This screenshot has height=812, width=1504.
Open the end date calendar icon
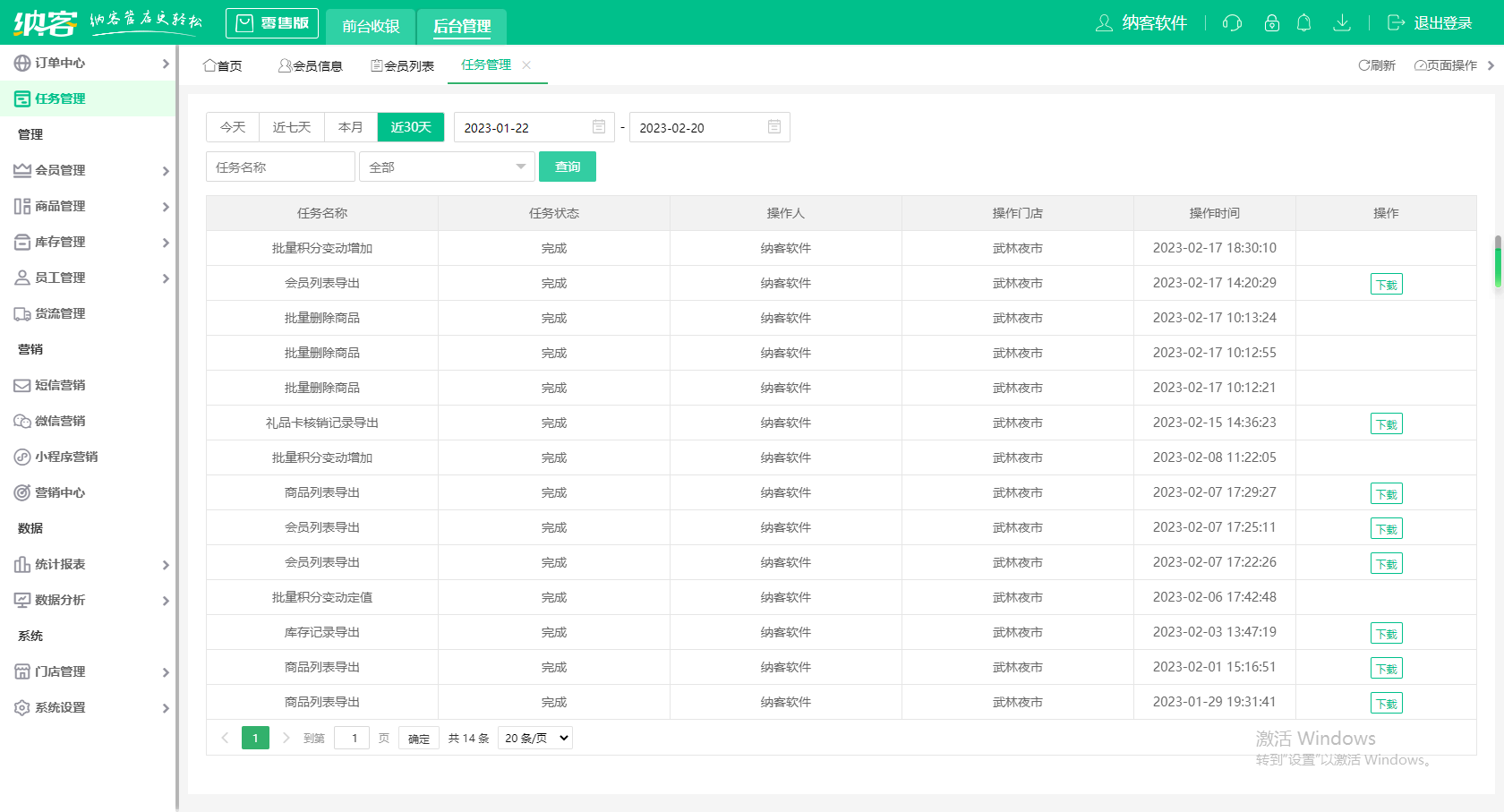[x=774, y=127]
